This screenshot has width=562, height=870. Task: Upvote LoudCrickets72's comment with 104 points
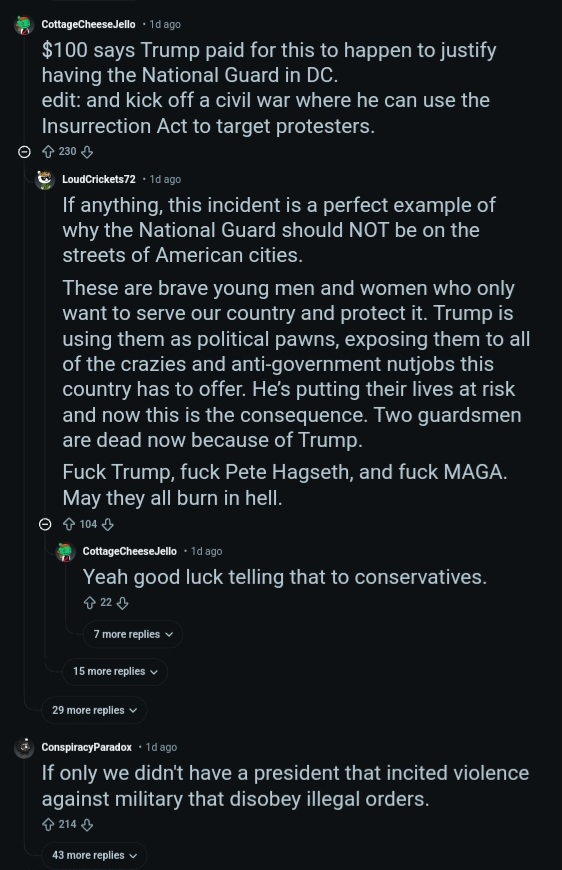pos(69,524)
